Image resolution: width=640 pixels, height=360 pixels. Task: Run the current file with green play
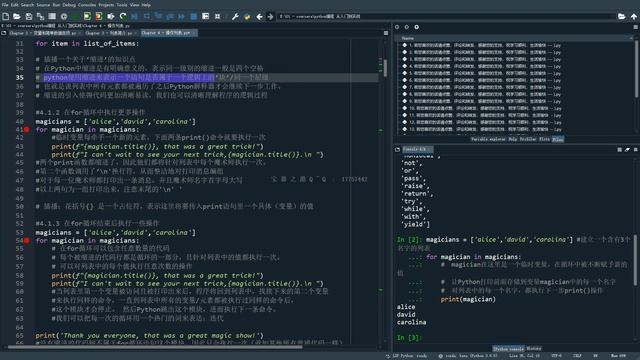(76, 16)
